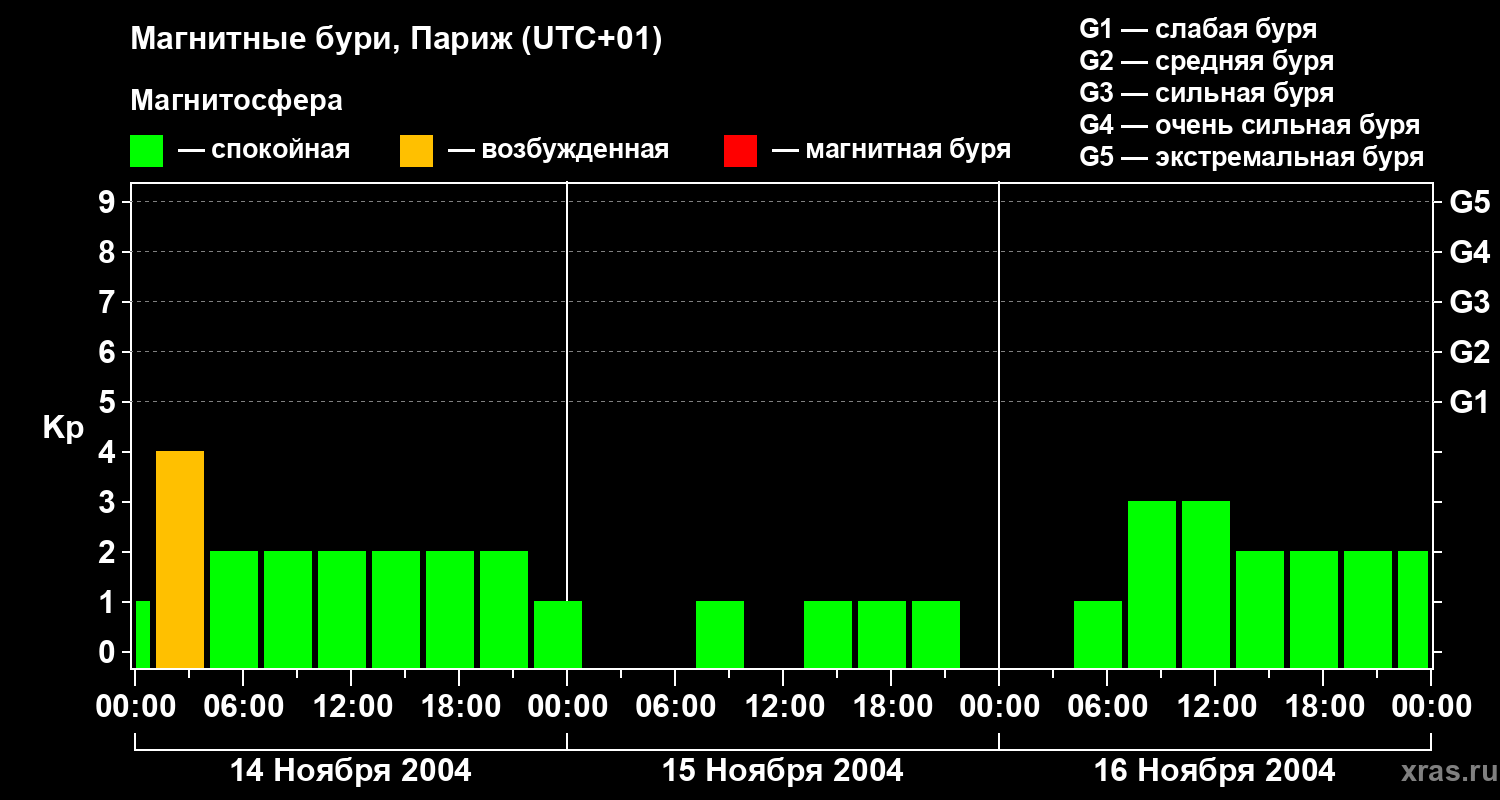The height and width of the screenshot is (800, 1500).
Task: Click the G3 label on the right axis
Action: point(1470,303)
